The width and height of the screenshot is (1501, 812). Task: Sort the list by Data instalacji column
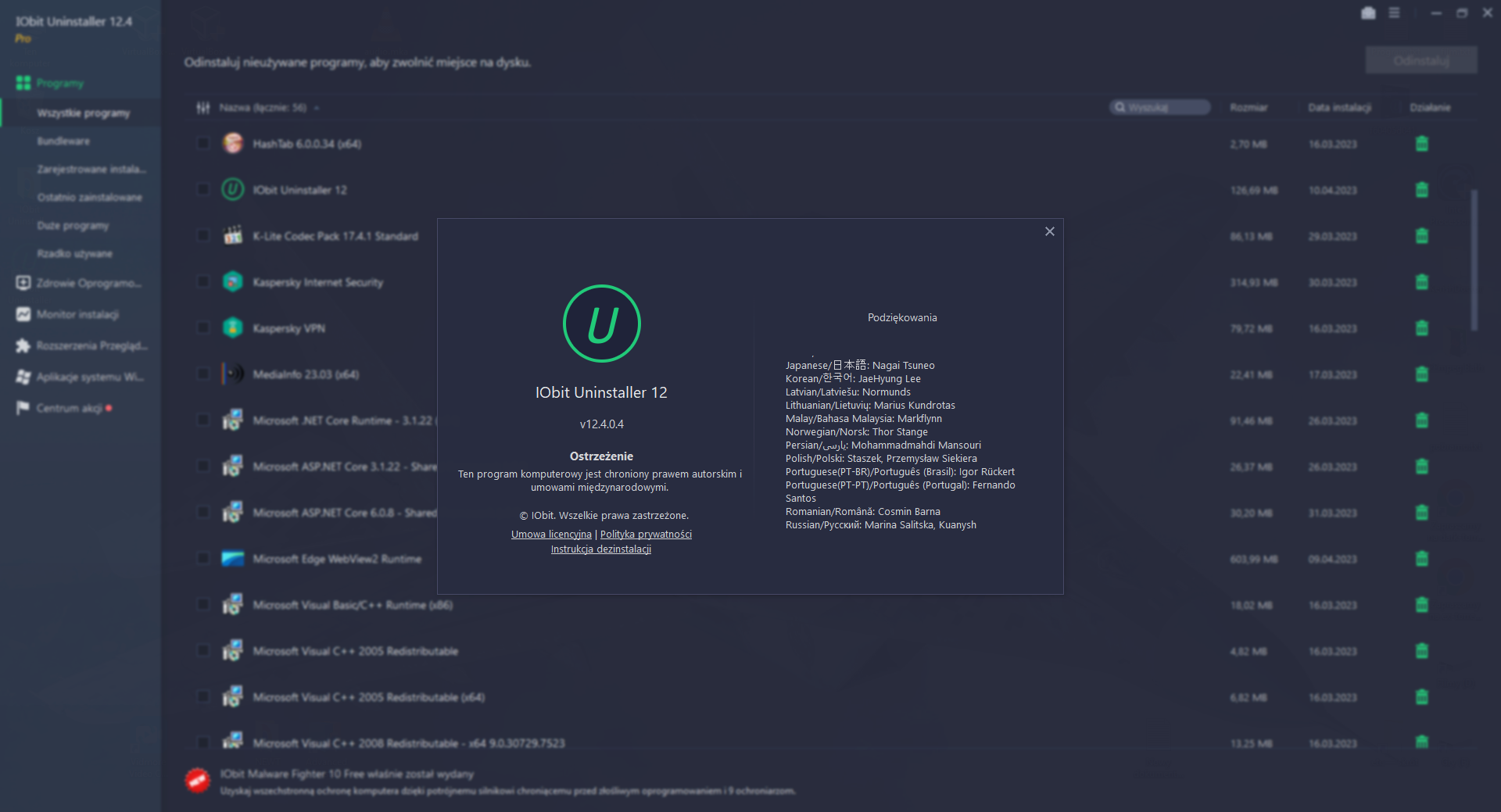coord(1339,108)
